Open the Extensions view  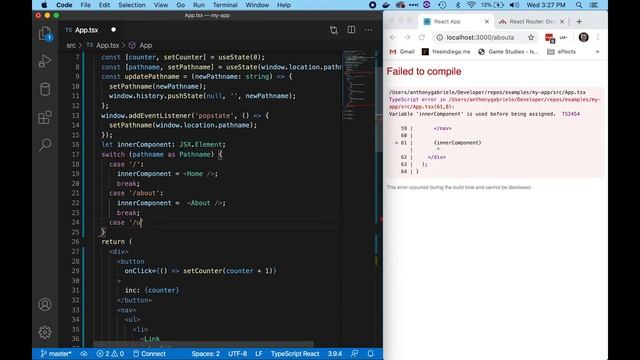coord(45,117)
